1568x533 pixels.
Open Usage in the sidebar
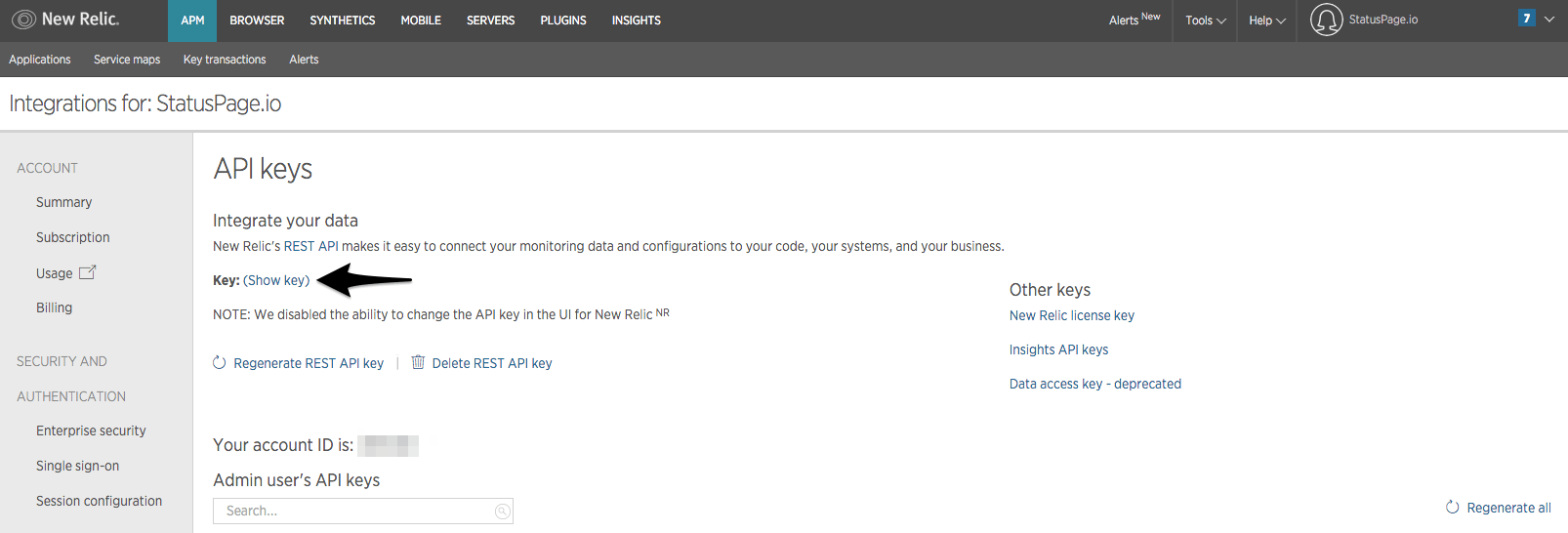click(55, 273)
